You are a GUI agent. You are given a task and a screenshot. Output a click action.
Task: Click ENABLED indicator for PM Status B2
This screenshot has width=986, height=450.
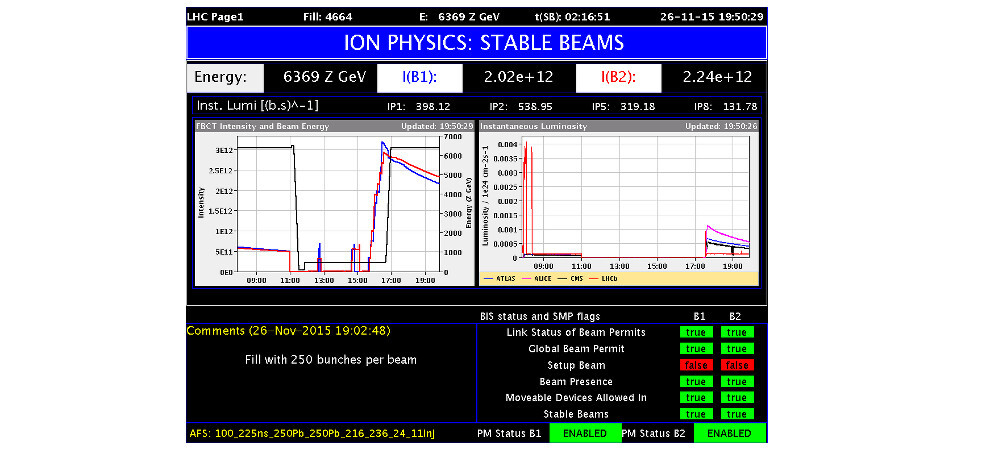(x=729, y=434)
